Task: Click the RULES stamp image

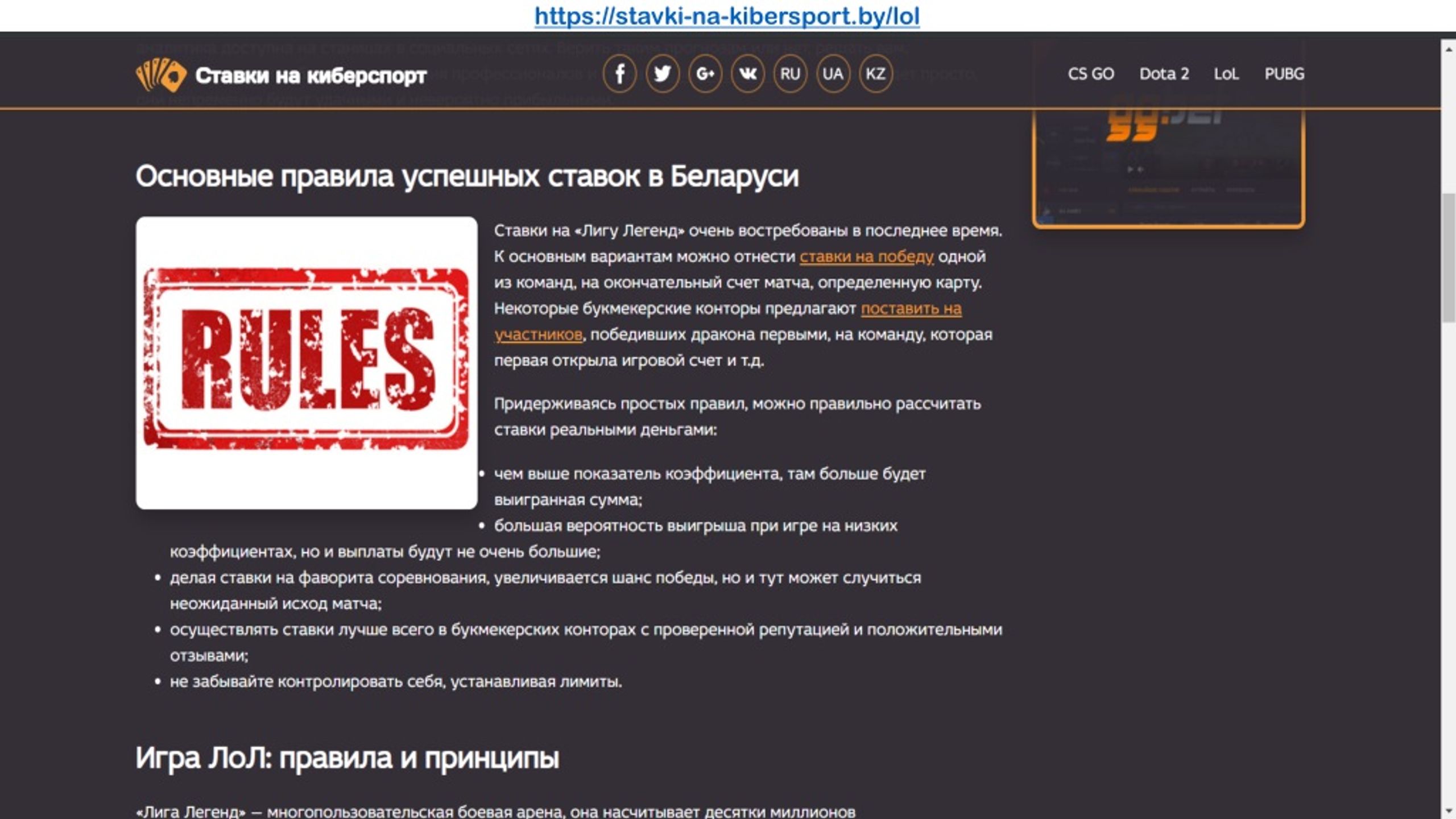Action: 307,362
